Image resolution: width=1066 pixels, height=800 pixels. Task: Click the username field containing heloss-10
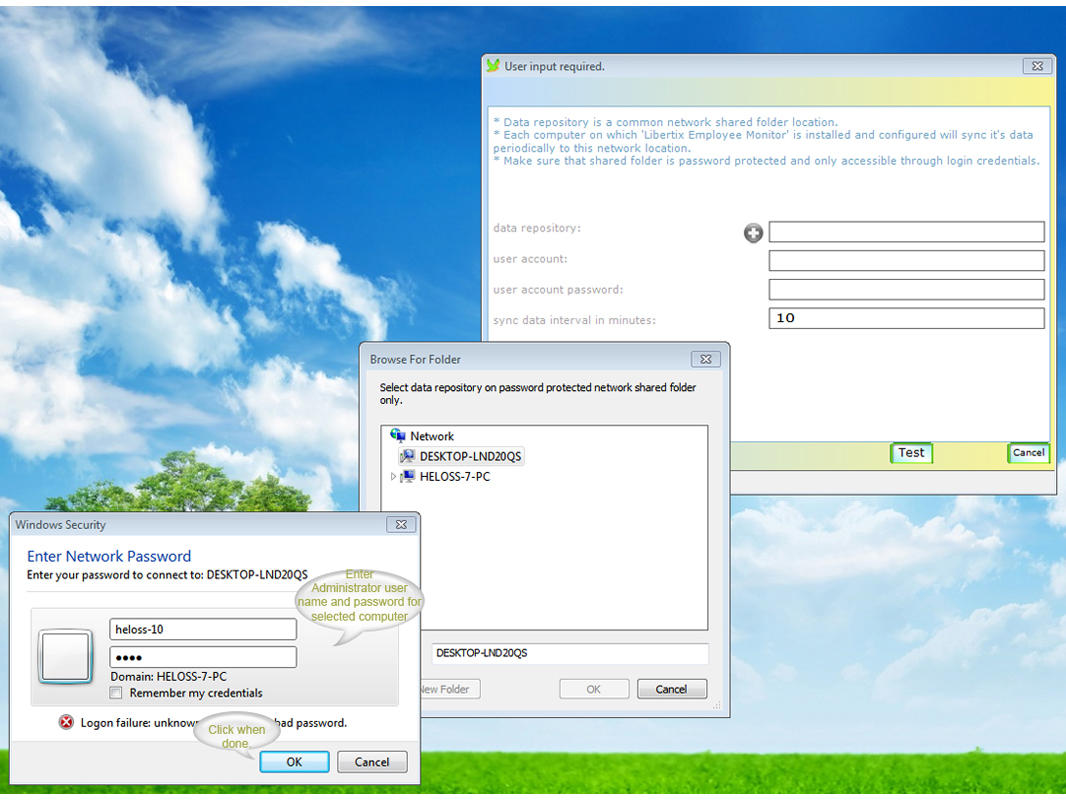[x=203, y=629]
